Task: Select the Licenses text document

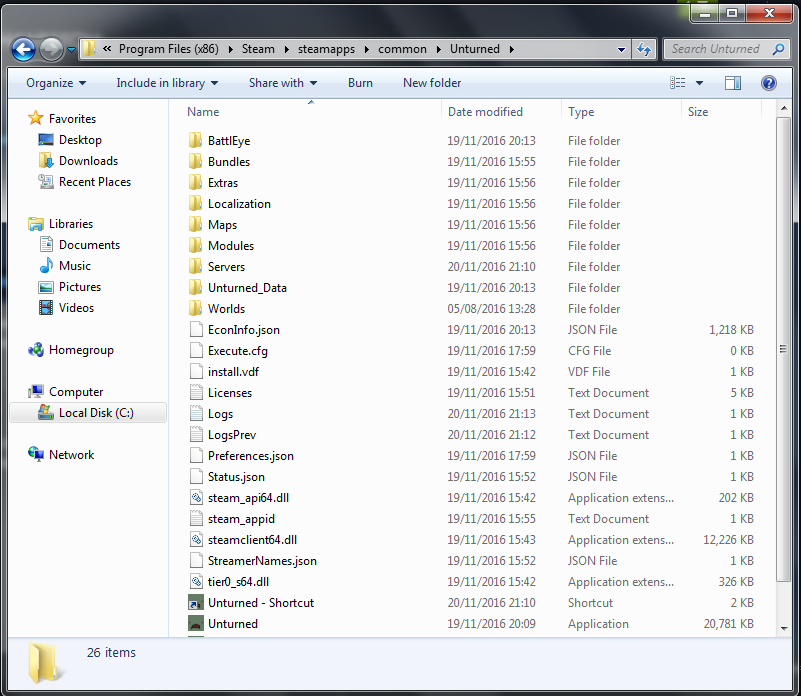Action: click(x=229, y=392)
